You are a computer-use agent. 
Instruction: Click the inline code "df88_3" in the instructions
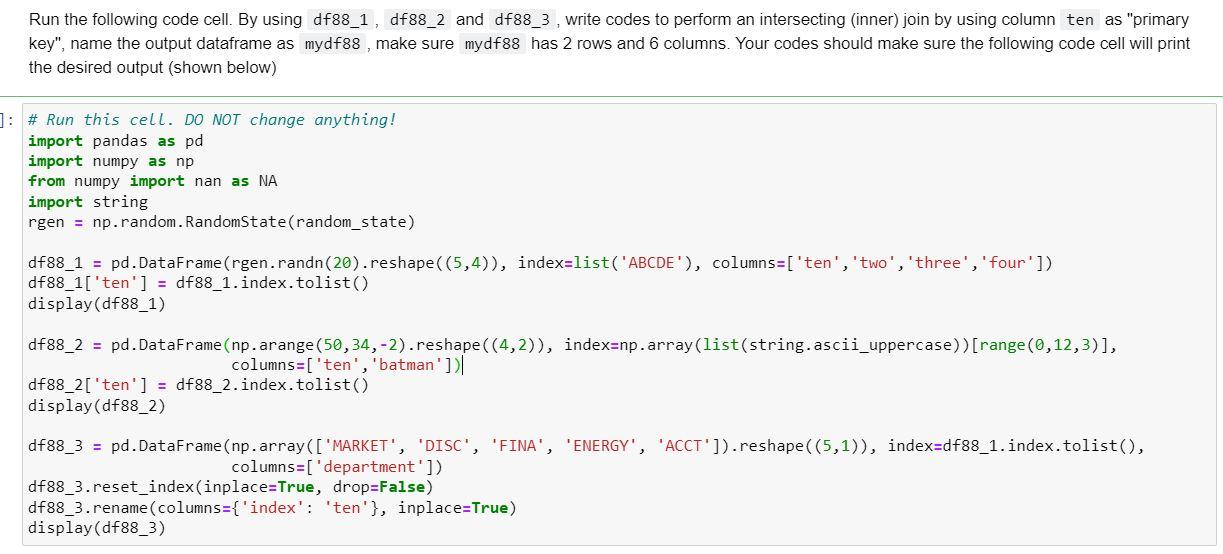pyautogui.click(x=522, y=20)
